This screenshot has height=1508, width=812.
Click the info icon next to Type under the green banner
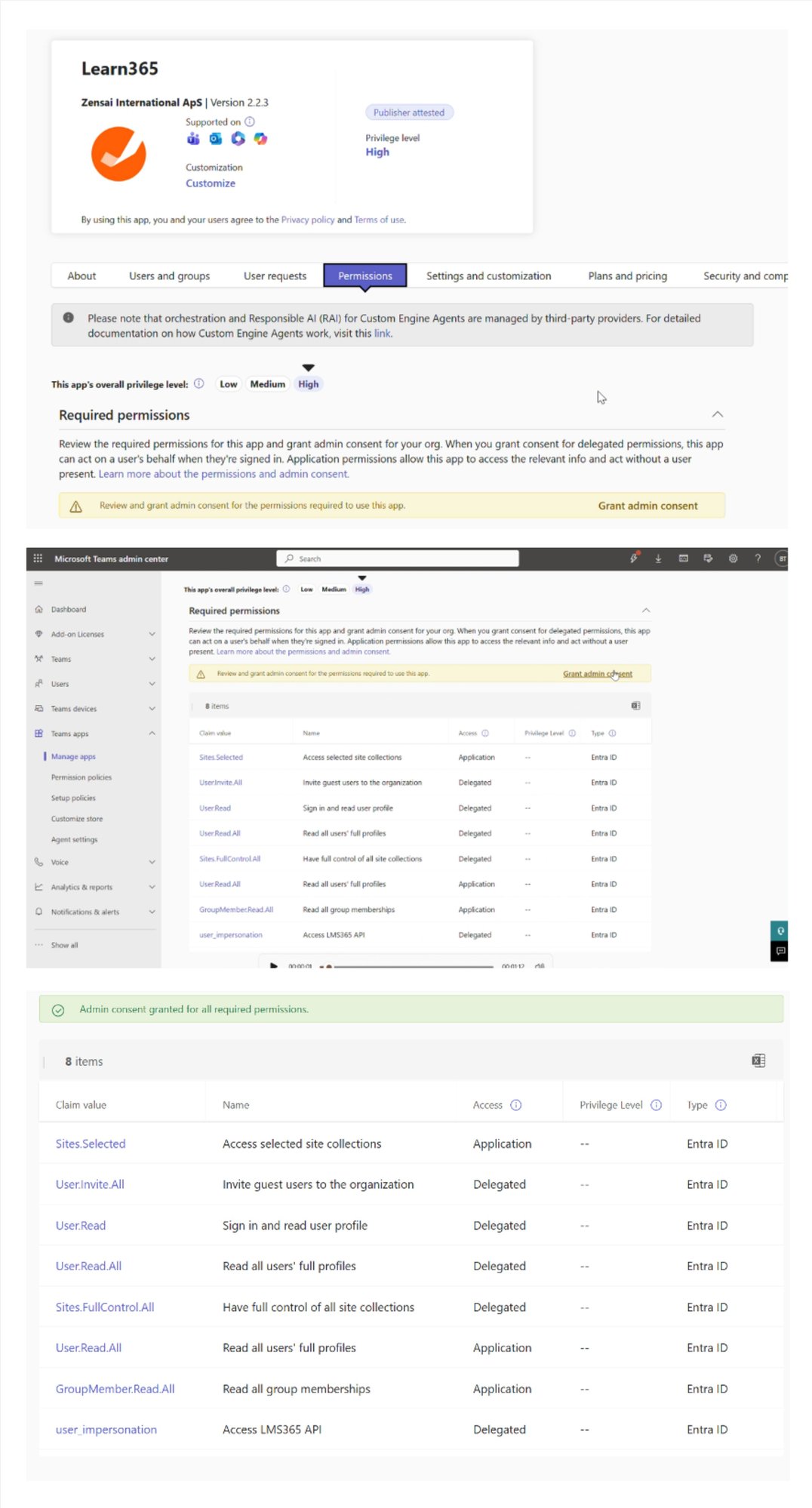pyautogui.click(x=721, y=1105)
